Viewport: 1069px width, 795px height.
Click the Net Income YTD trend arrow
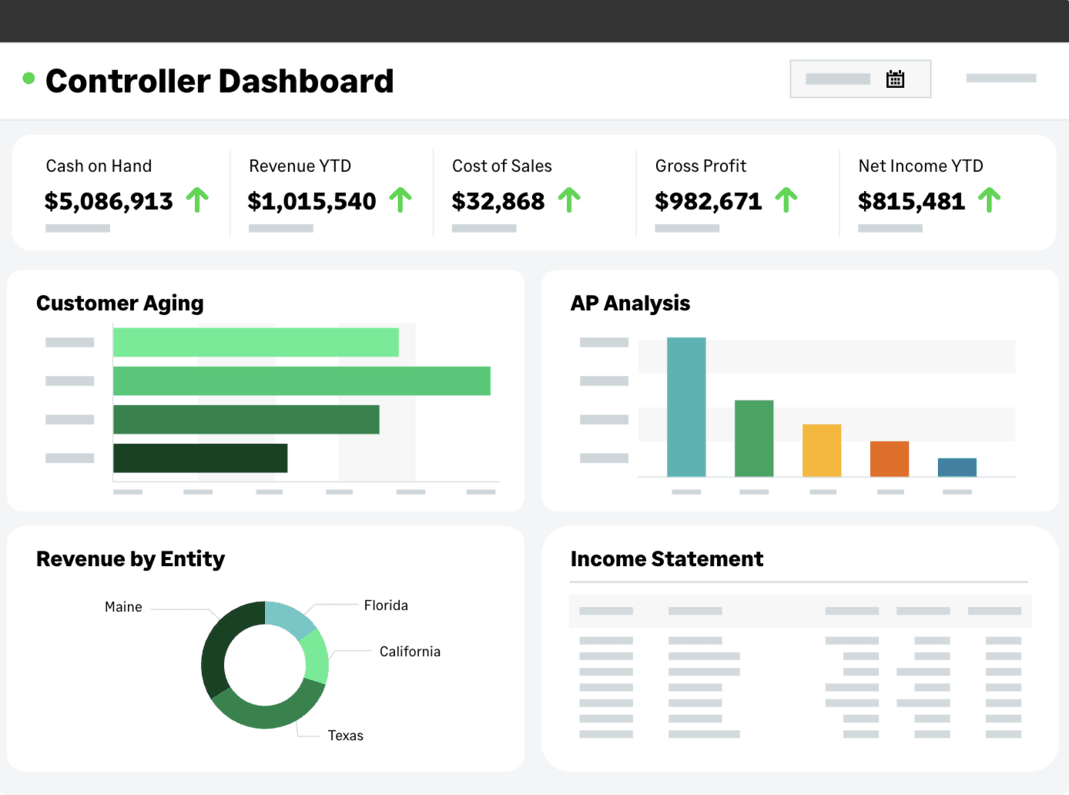pyautogui.click(x=989, y=200)
